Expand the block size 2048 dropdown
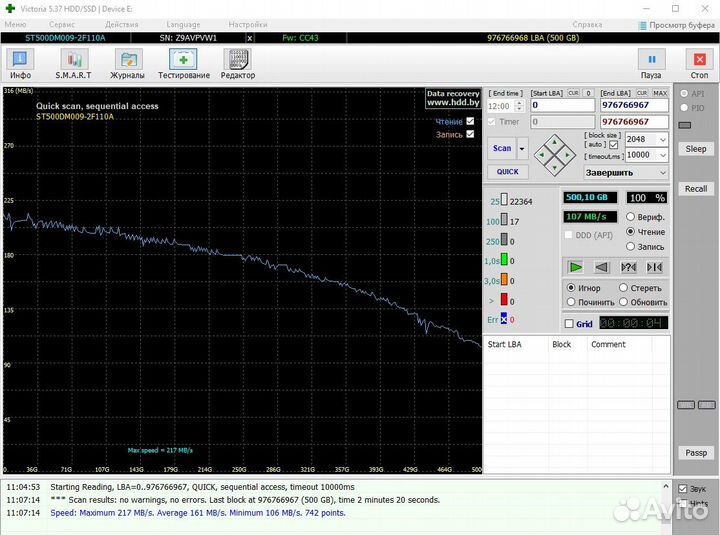The height and width of the screenshot is (535, 720). [x=663, y=140]
